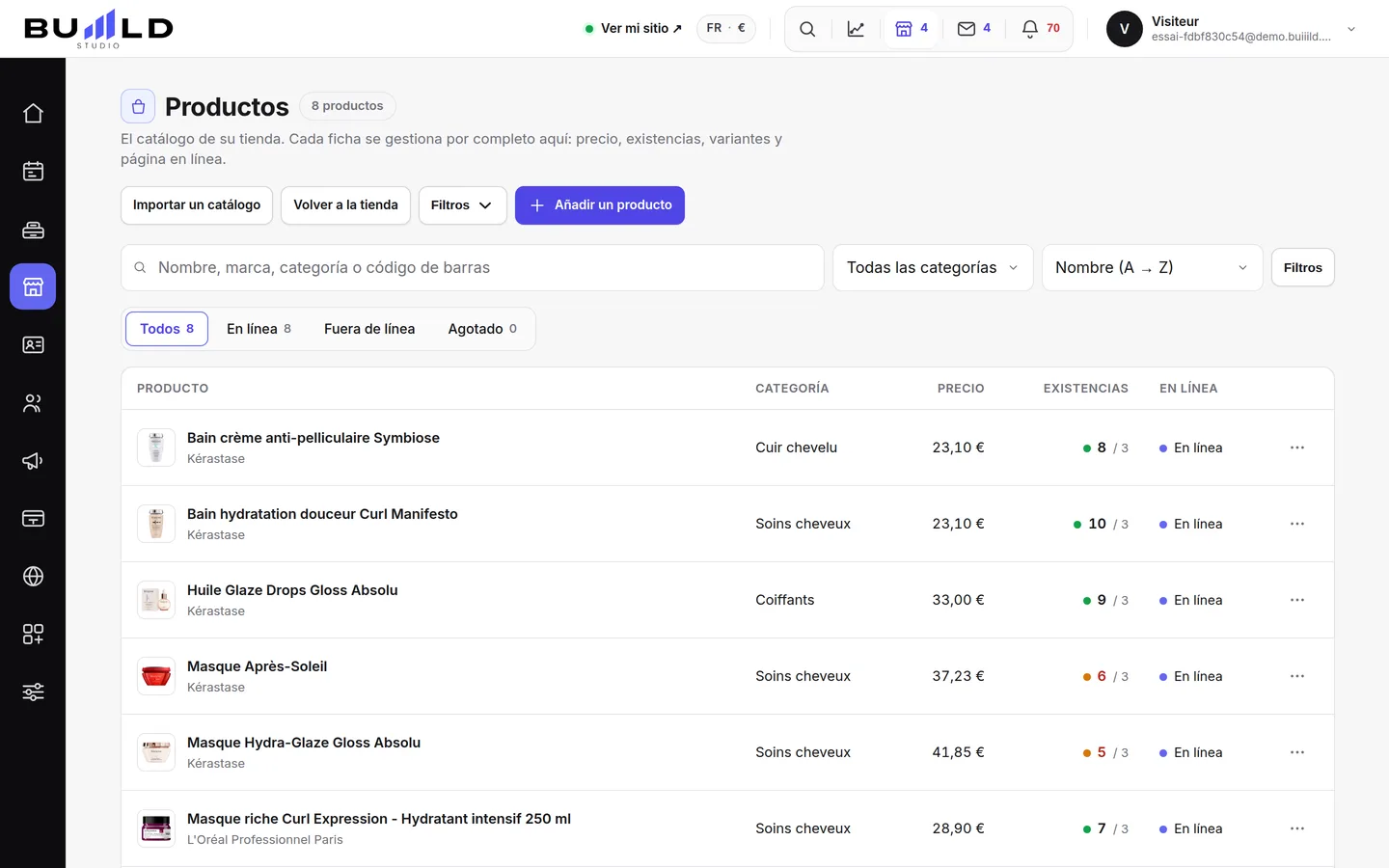Screen dimensions: 1389x868
Task: Click the EN LÍNEA column header
Action: click(x=1188, y=389)
